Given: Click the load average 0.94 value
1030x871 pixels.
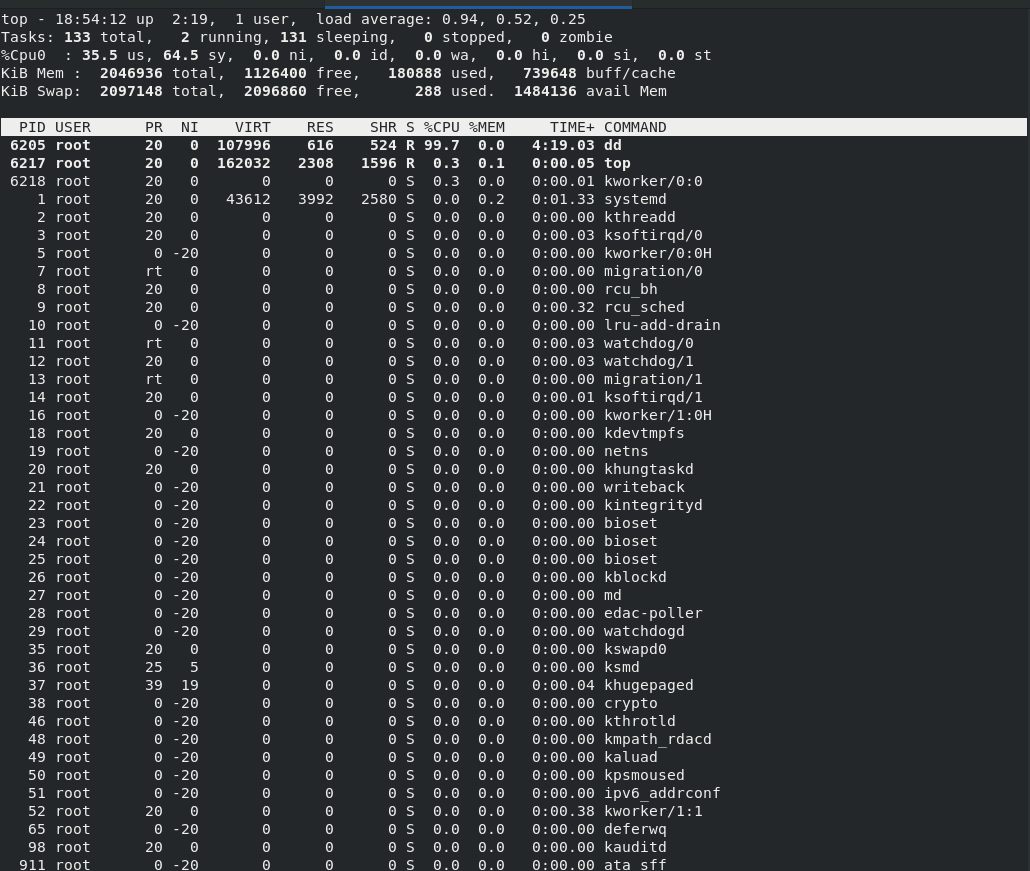Looking at the screenshot, I should (x=462, y=20).
